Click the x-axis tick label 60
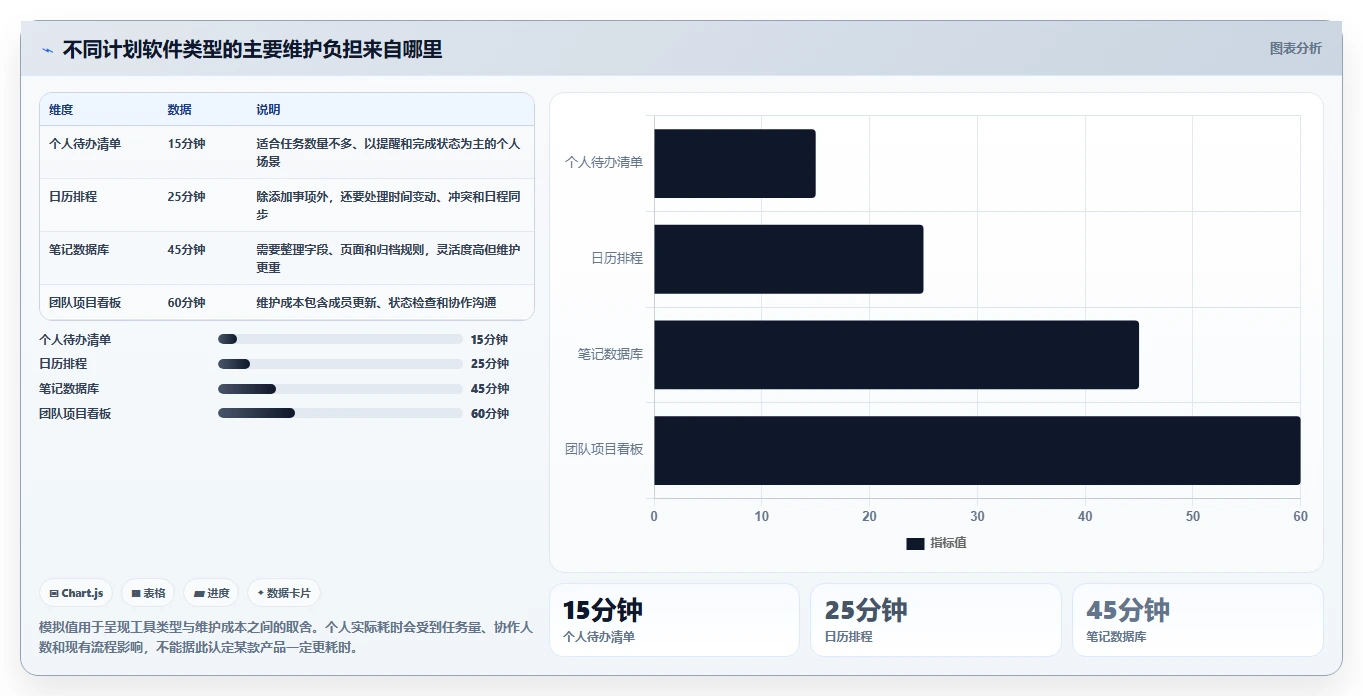 [x=1300, y=517]
